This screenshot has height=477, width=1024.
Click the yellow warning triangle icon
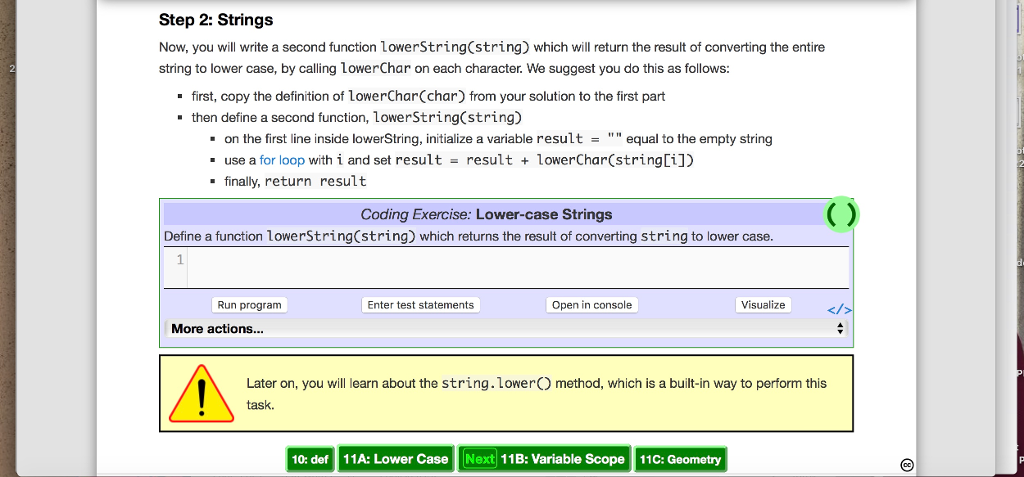pos(201,393)
